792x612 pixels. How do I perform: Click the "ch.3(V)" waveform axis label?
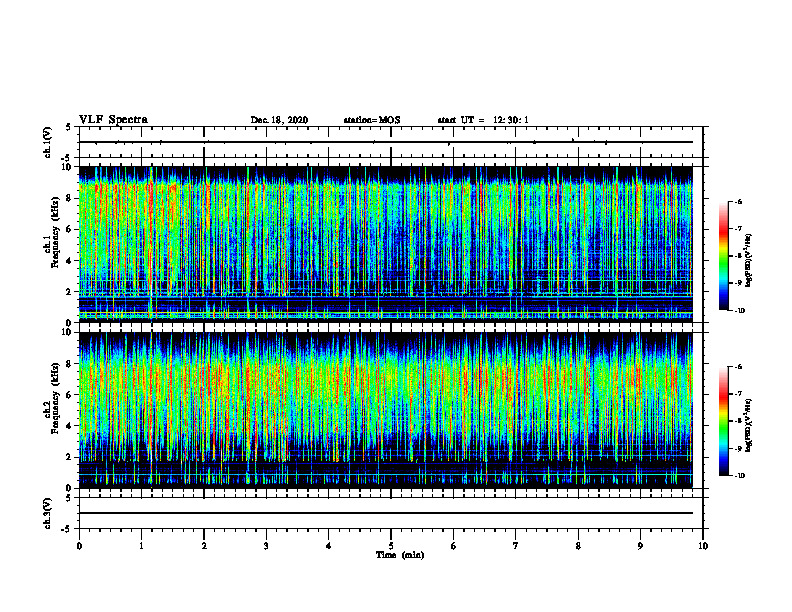pos(48,513)
